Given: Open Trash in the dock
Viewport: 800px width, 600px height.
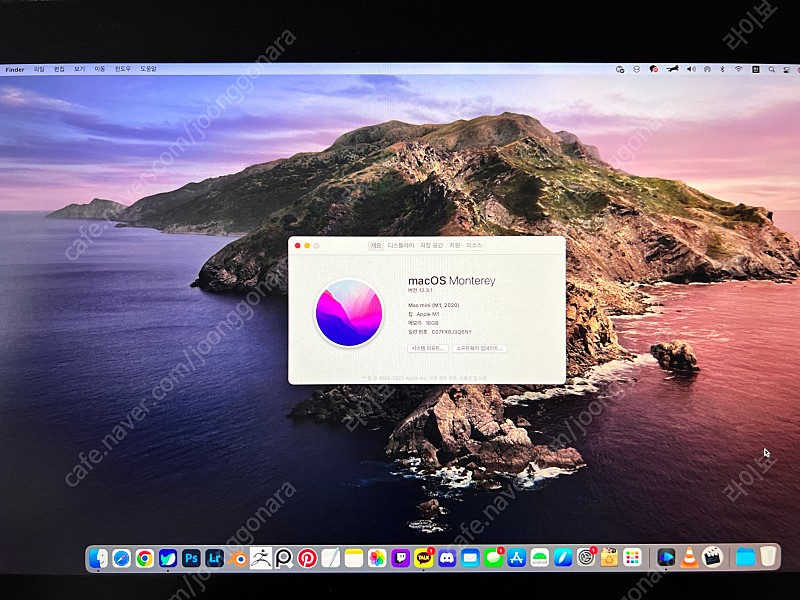Looking at the screenshot, I should coord(768,557).
